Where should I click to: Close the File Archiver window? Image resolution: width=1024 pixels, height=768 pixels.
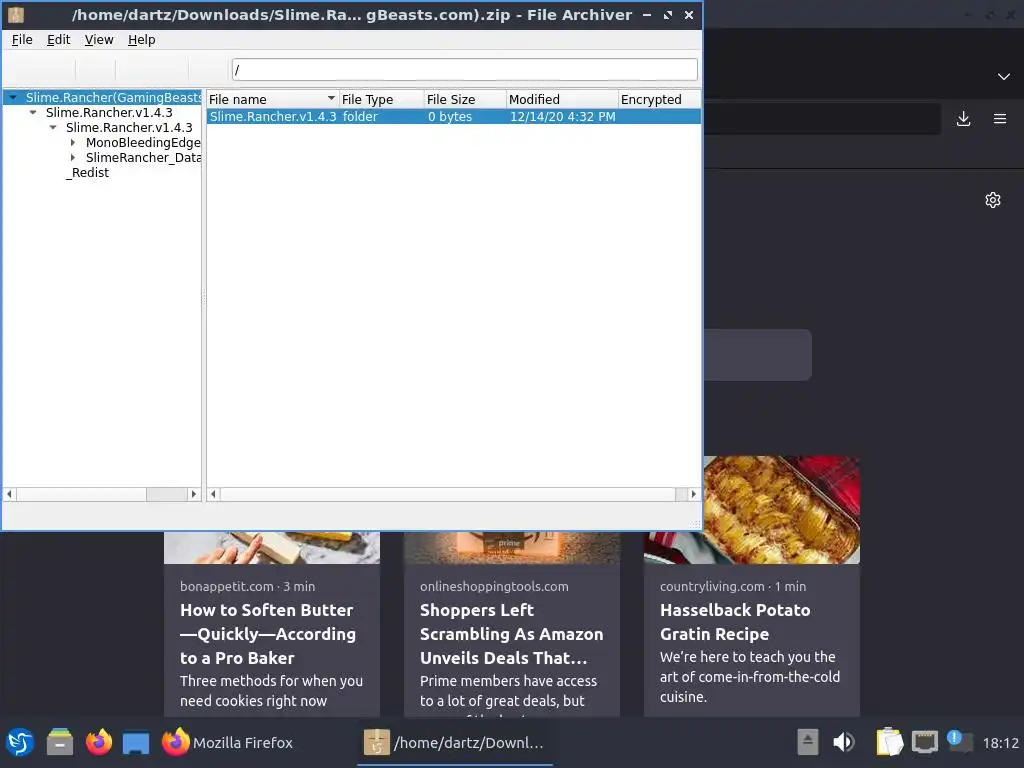[688, 14]
